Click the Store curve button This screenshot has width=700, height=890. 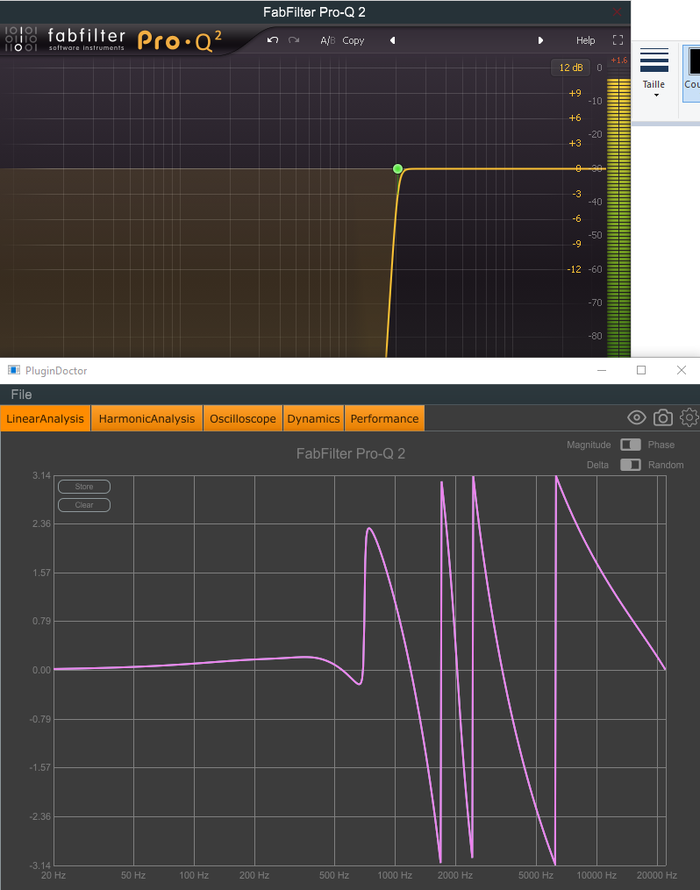(84, 486)
